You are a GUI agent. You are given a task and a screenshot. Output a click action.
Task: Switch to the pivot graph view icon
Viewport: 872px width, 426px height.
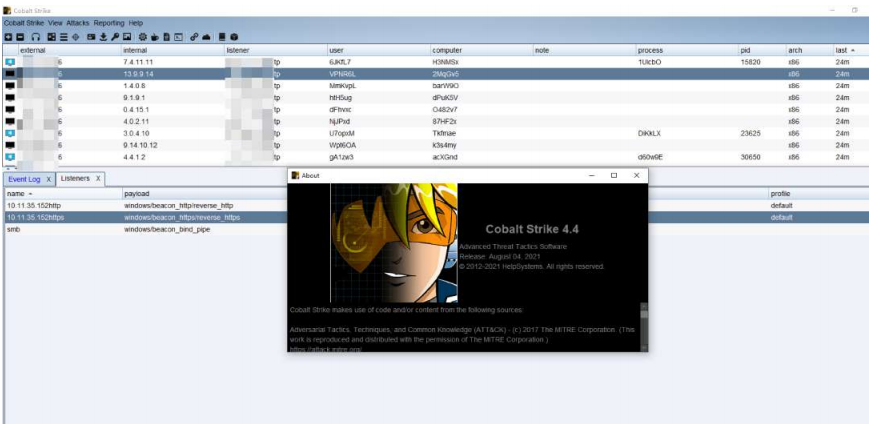click(x=52, y=37)
